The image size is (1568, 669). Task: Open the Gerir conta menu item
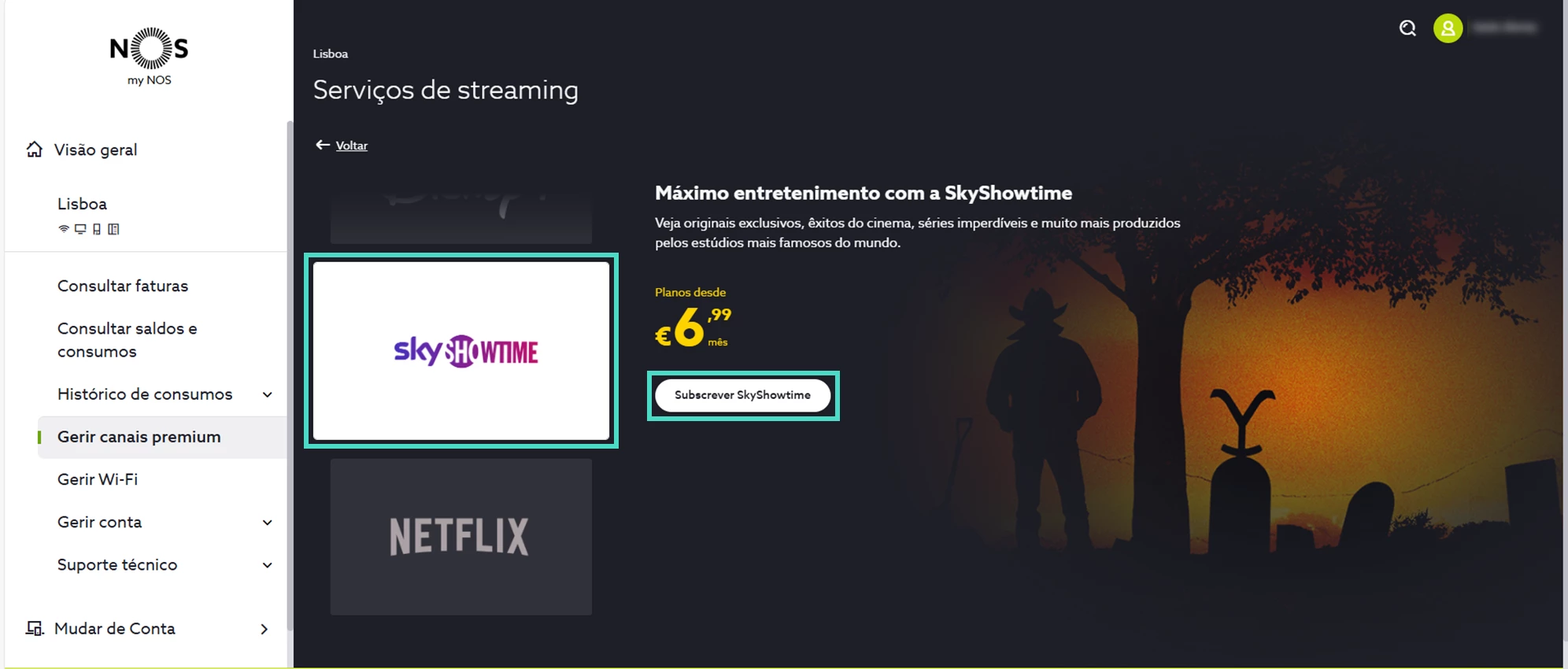(99, 523)
